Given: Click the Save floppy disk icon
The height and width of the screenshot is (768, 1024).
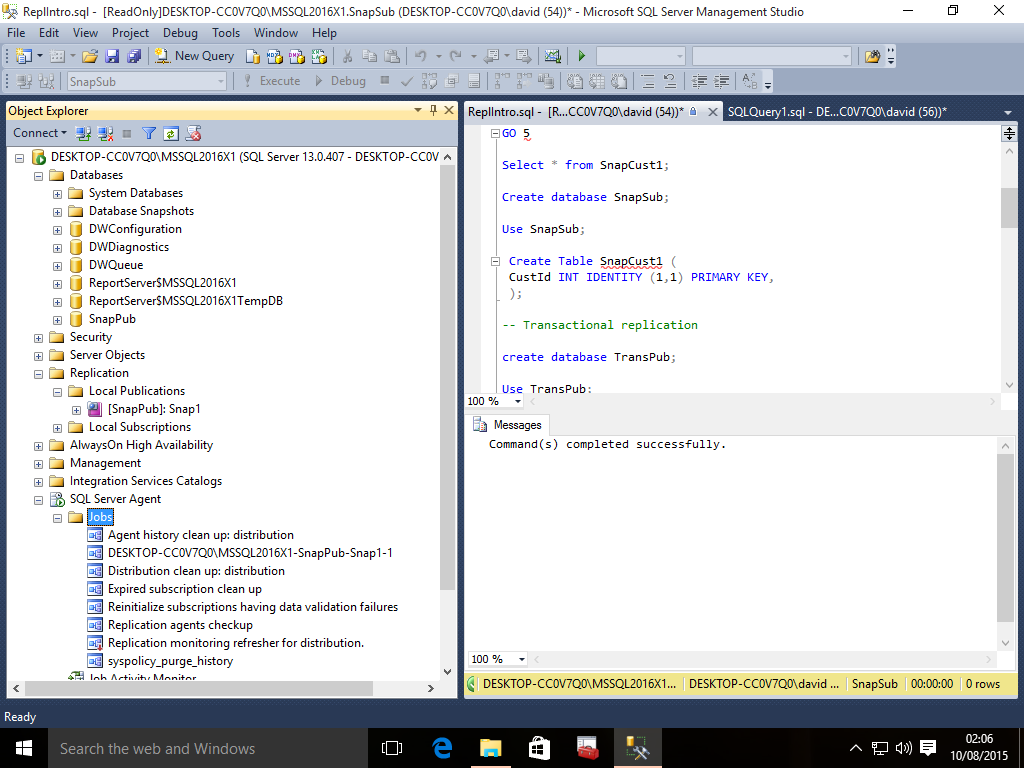Looking at the screenshot, I should 111,56.
